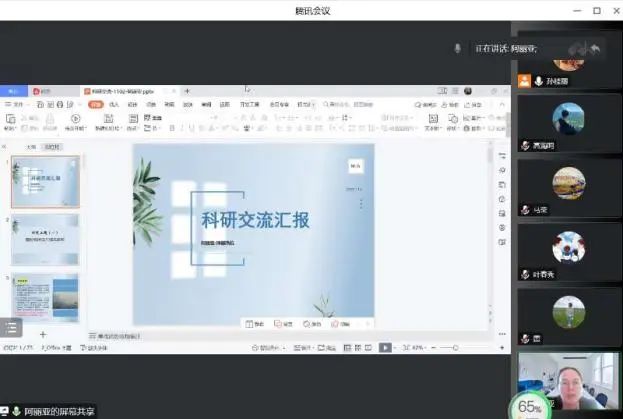Click the microphone icon beside the speaking indicator
The image size is (623, 419).
pyautogui.click(x=458, y=48)
